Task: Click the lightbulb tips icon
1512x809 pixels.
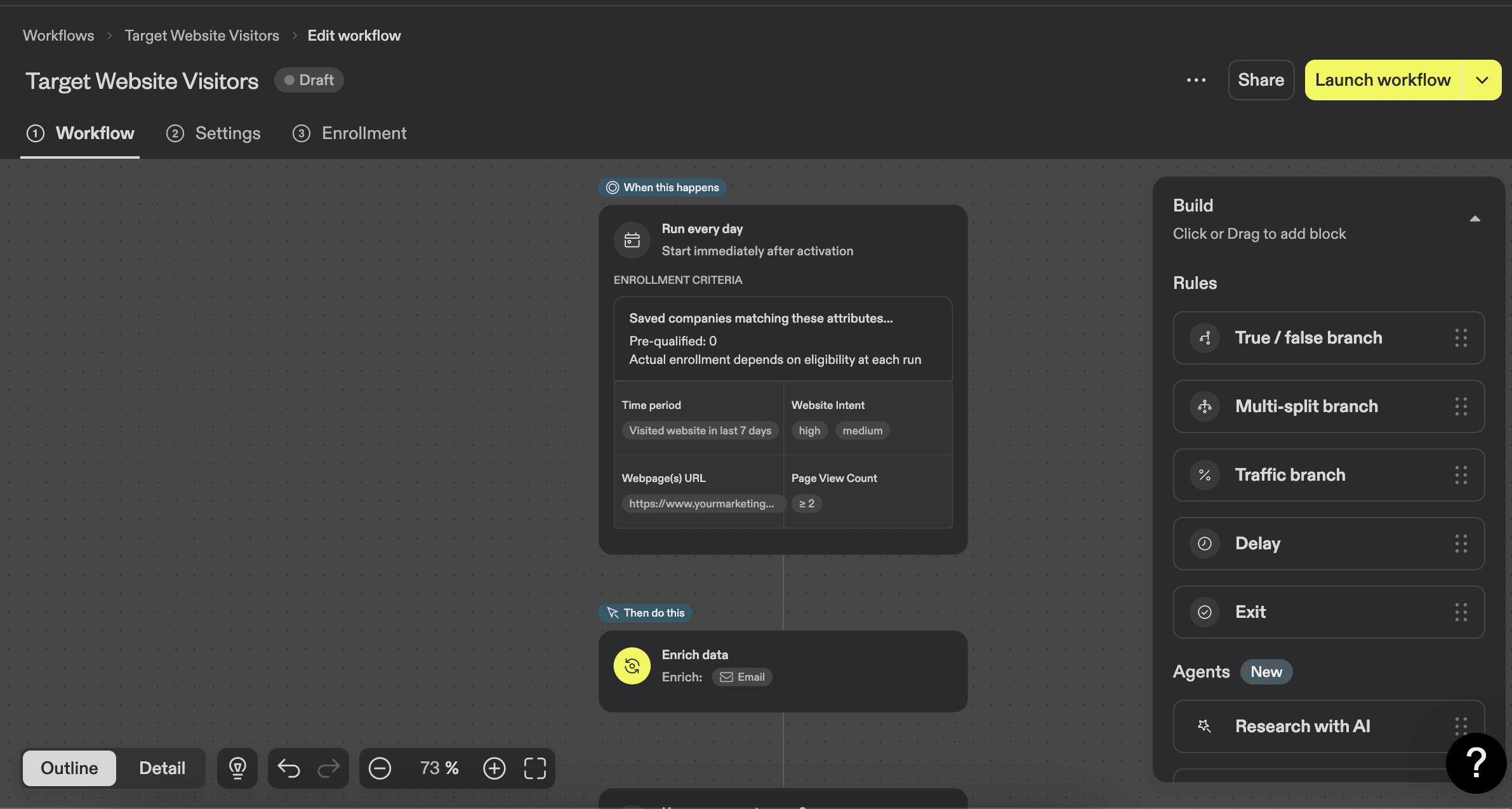Action: tap(237, 768)
